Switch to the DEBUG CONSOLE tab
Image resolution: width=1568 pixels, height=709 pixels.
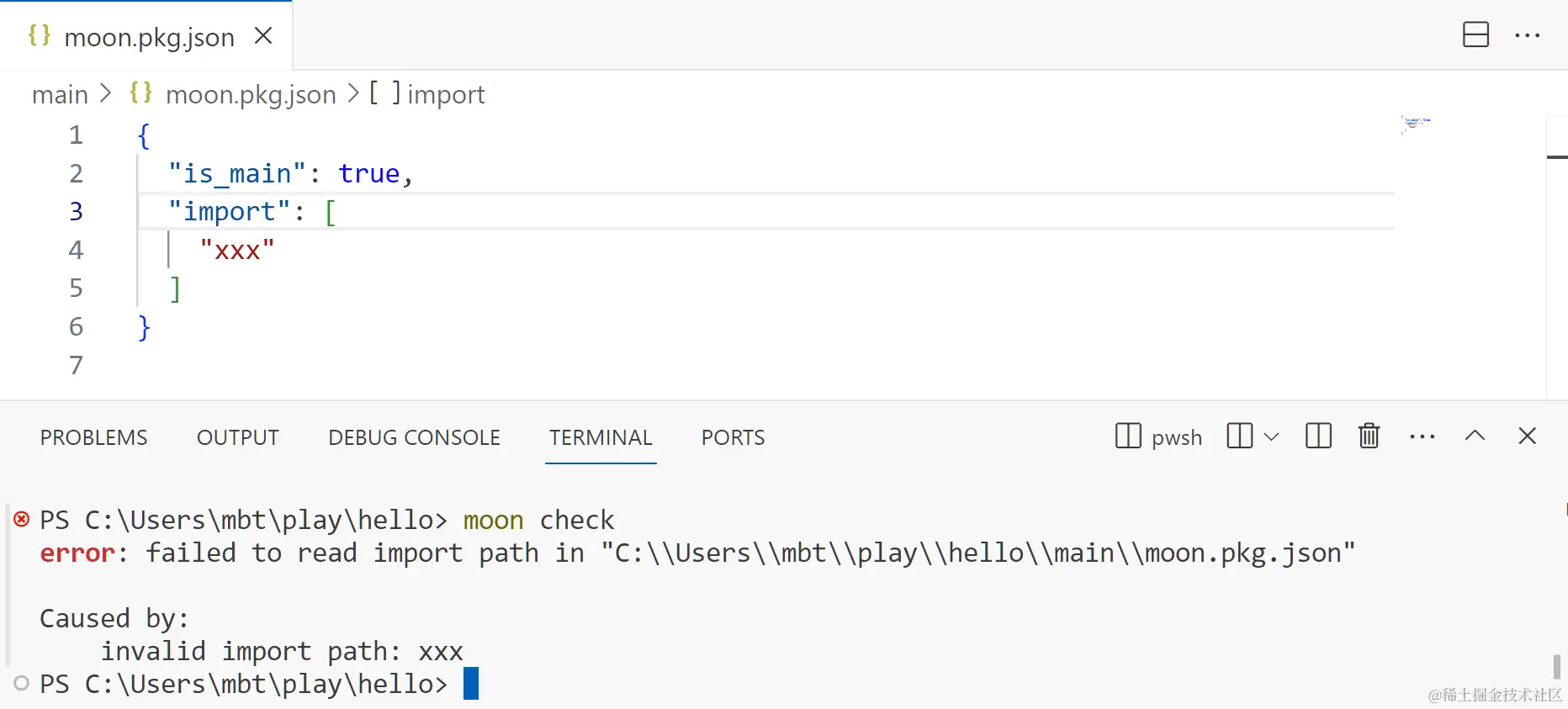coord(414,437)
